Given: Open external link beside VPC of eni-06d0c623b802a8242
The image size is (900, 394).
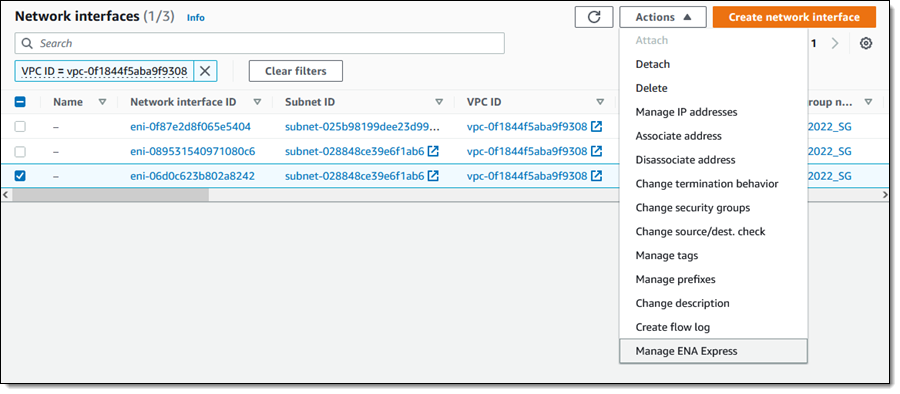Looking at the screenshot, I should 596,176.
